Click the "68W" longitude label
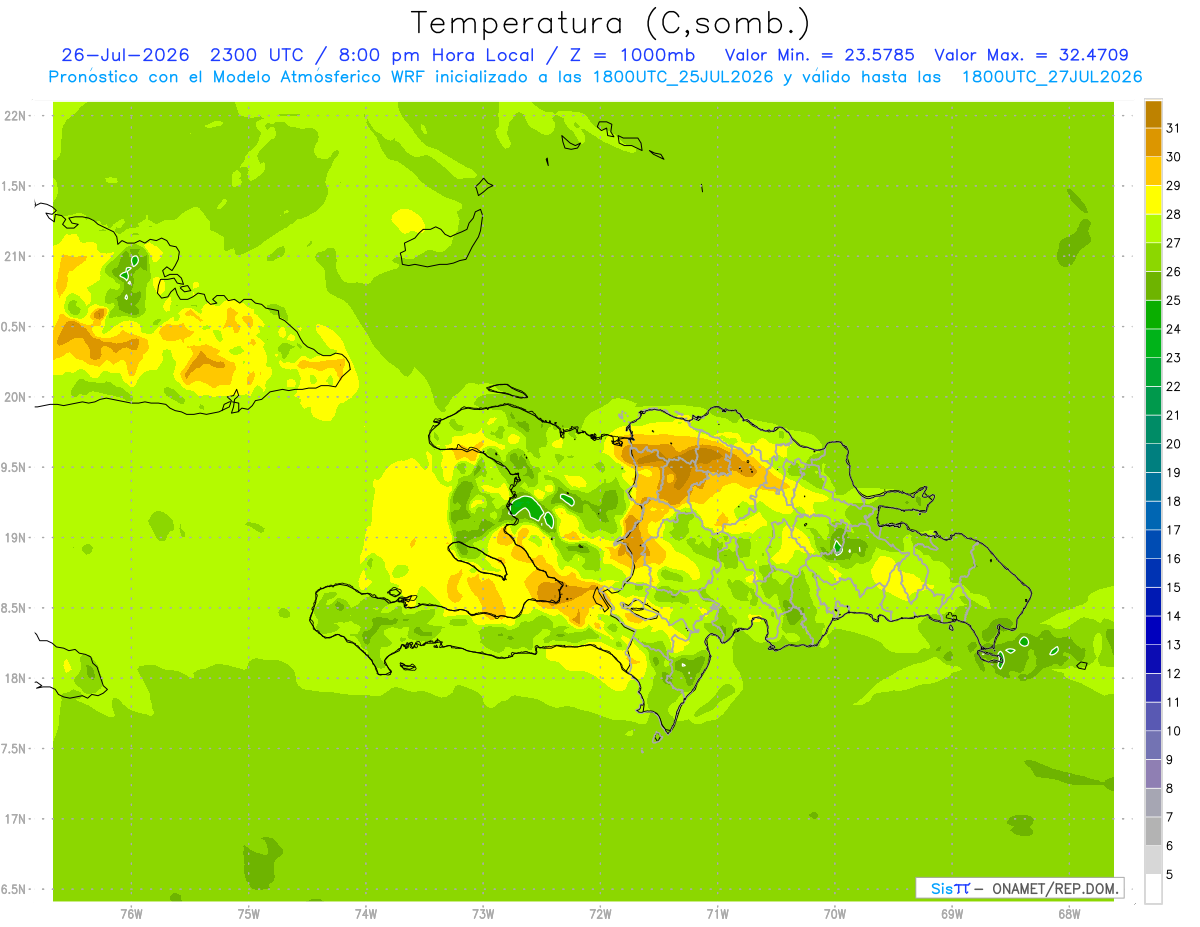The height and width of the screenshot is (927, 1200). [x=1069, y=913]
